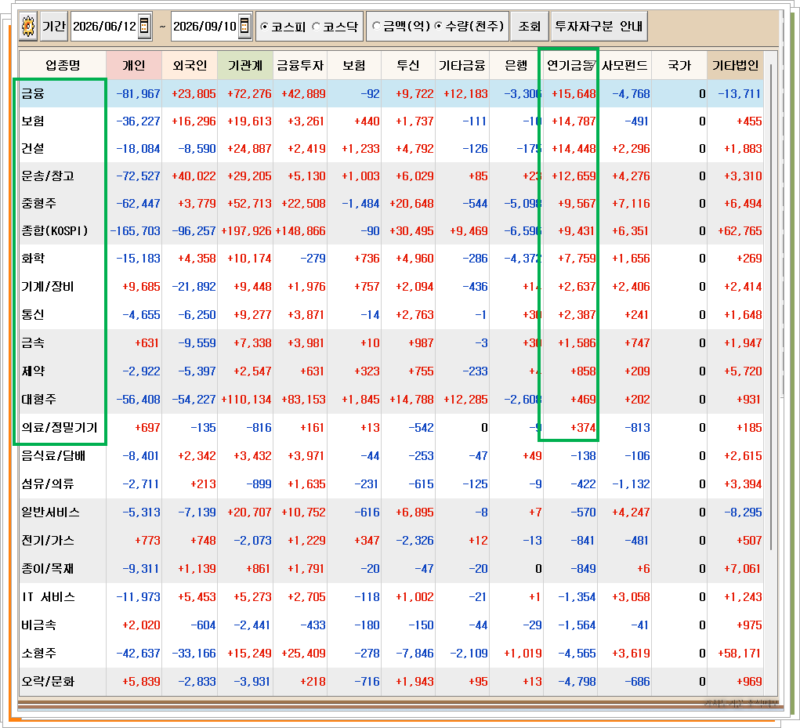
Task: Select the 종합(KOSPI) row
Action: [391, 231]
